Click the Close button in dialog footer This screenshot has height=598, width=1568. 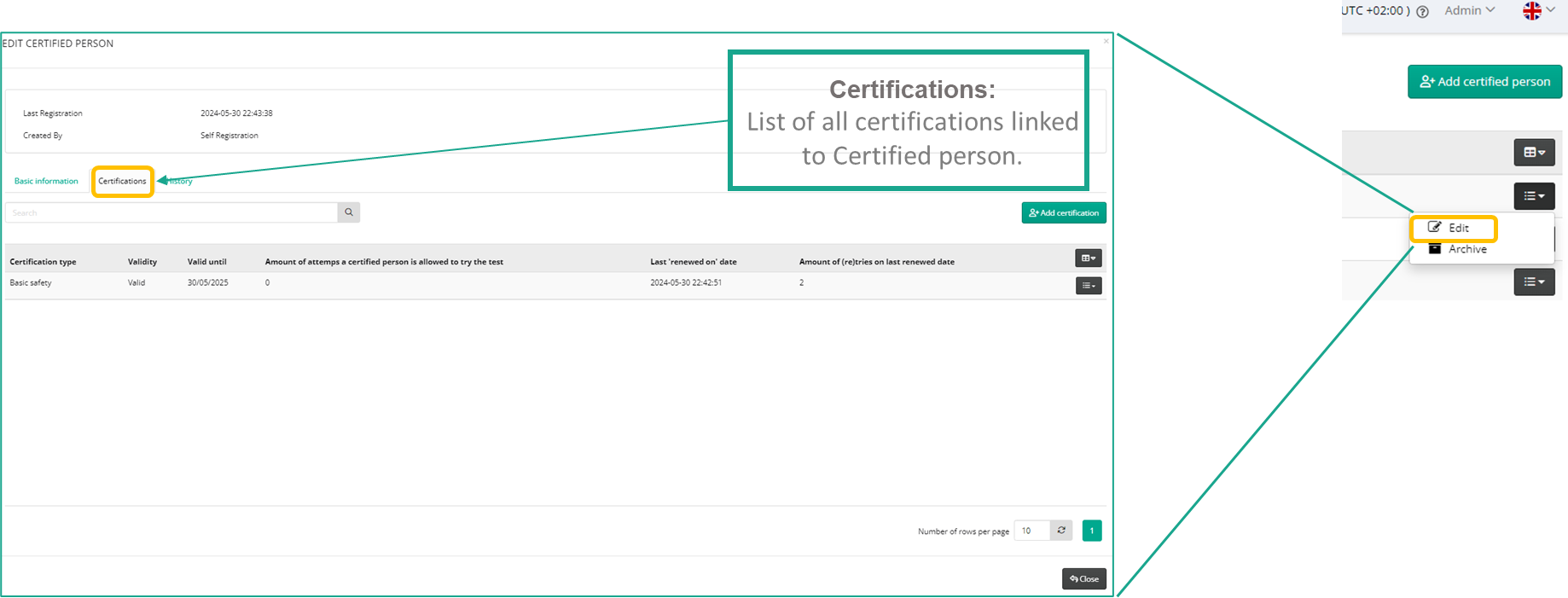(1084, 579)
